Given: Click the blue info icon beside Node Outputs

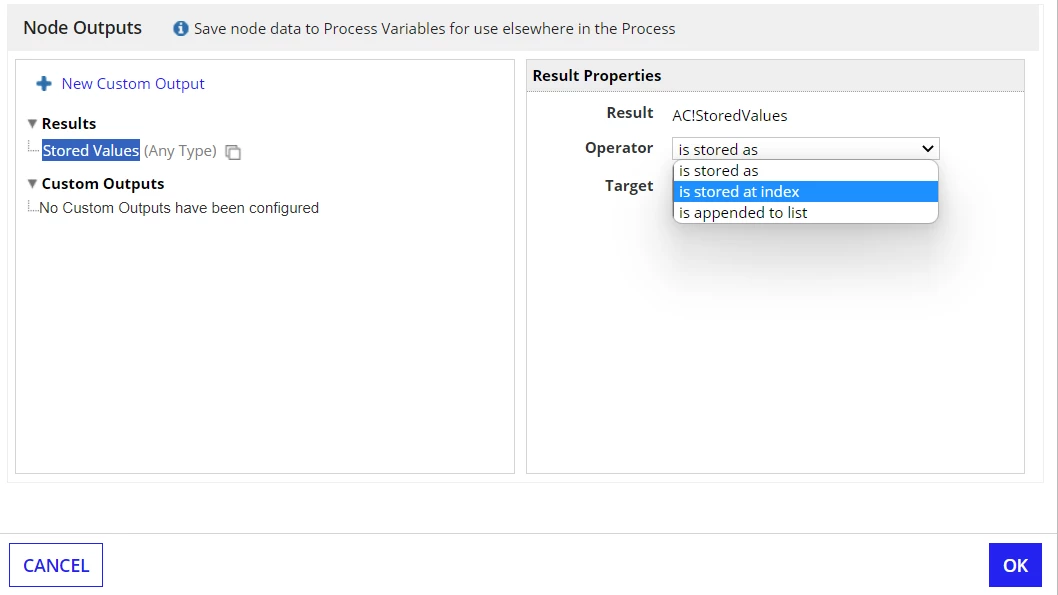Looking at the screenshot, I should pyautogui.click(x=180, y=28).
